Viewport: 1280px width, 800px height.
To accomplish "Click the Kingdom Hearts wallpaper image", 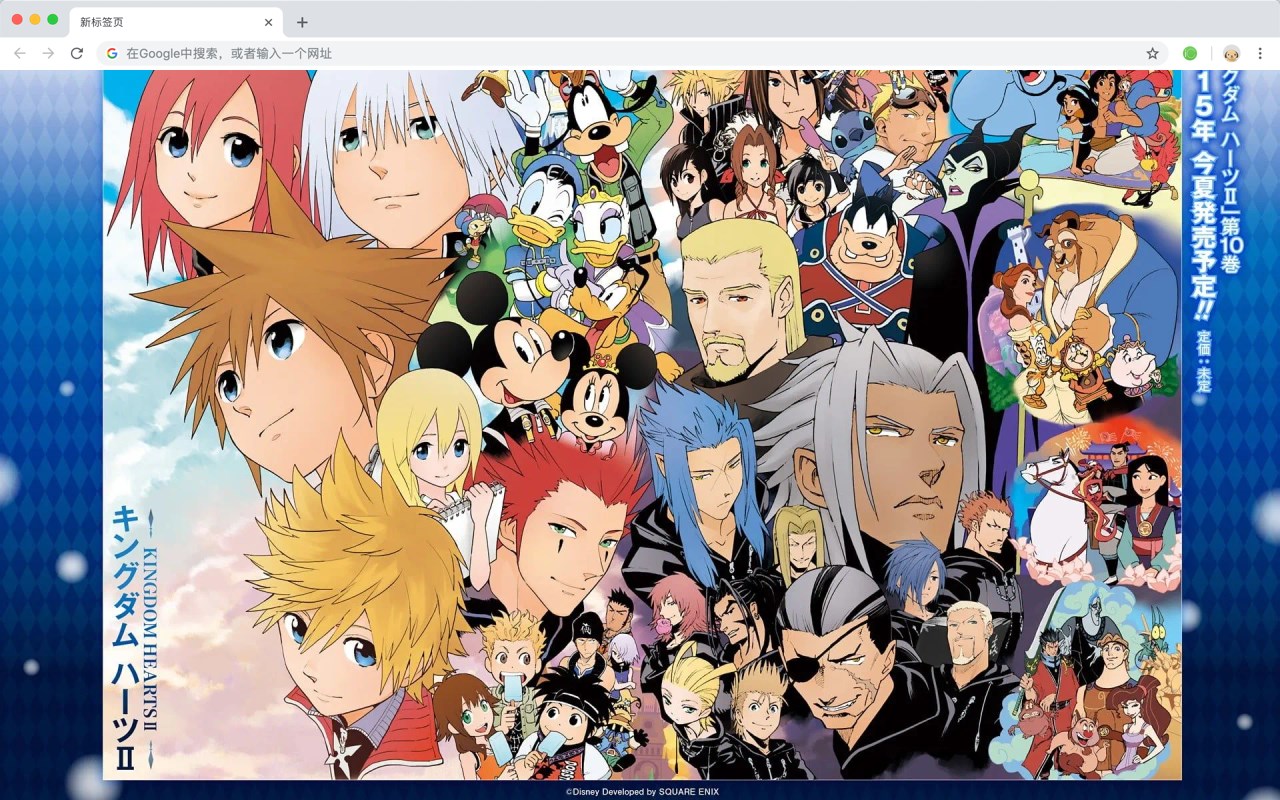I will pos(642,425).
